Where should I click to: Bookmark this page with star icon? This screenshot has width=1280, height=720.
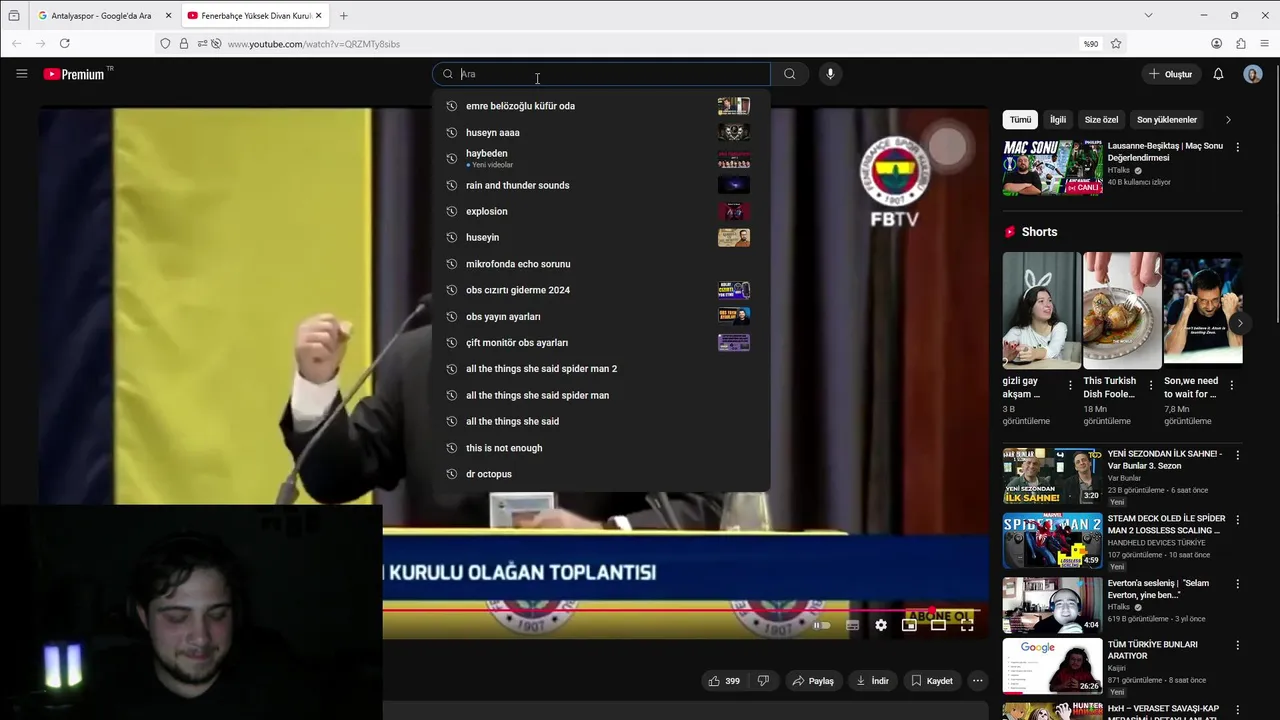tap(1116, 43)
